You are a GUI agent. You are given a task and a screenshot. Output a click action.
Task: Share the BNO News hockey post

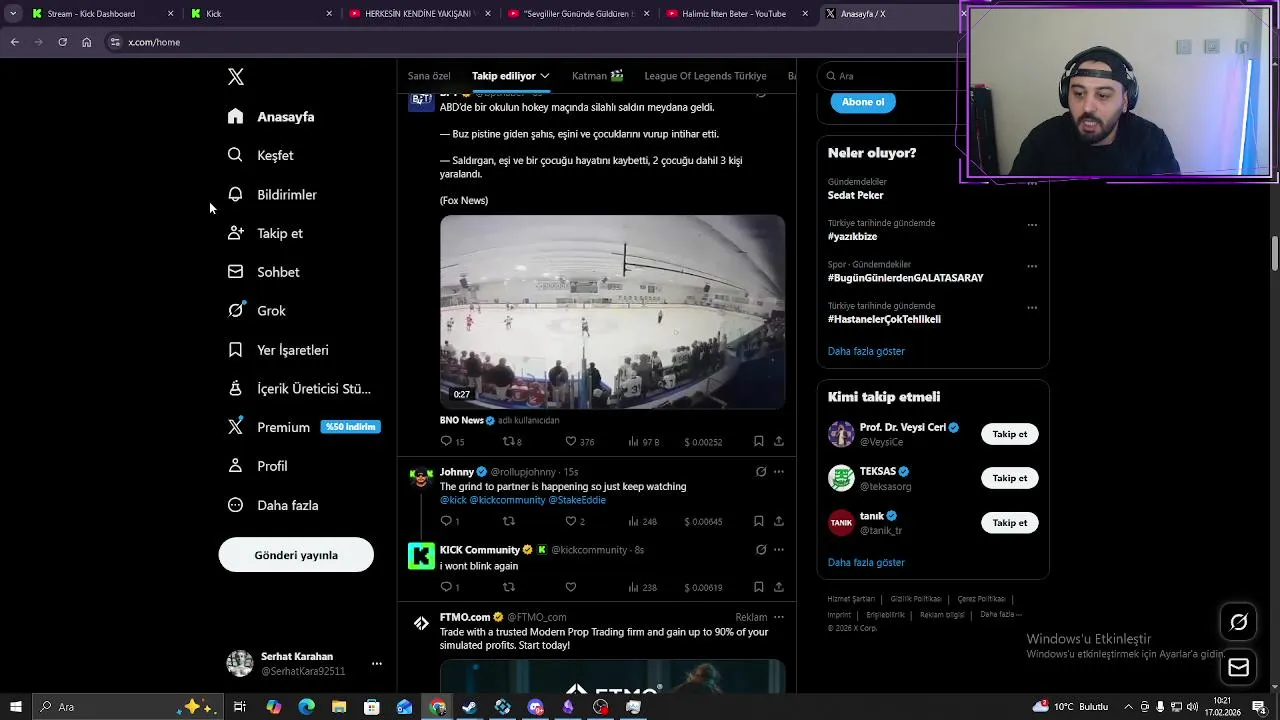coord(779,441)
